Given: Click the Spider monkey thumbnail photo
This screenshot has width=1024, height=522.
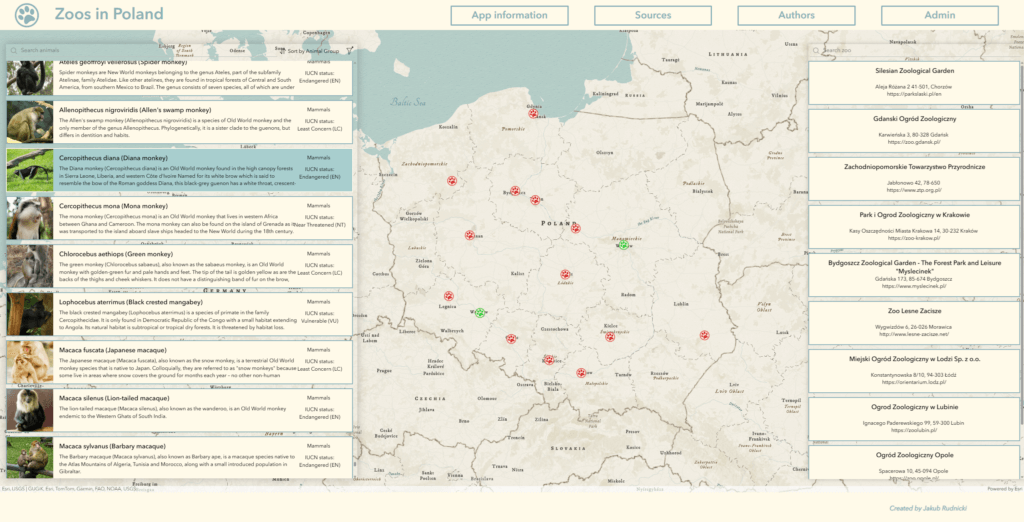Looking at the screenshot, I should (x=30, y=78).
